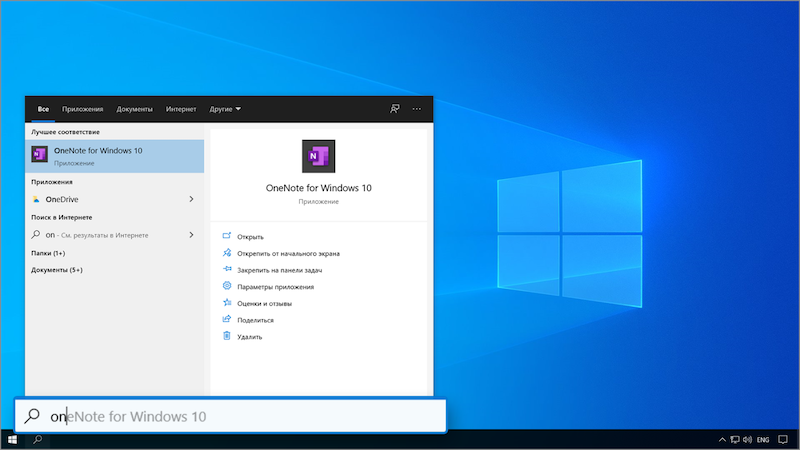This screenshot has width=800, height=450.
Task: Open the OneDrive app result
Action: tap(114, 199)
